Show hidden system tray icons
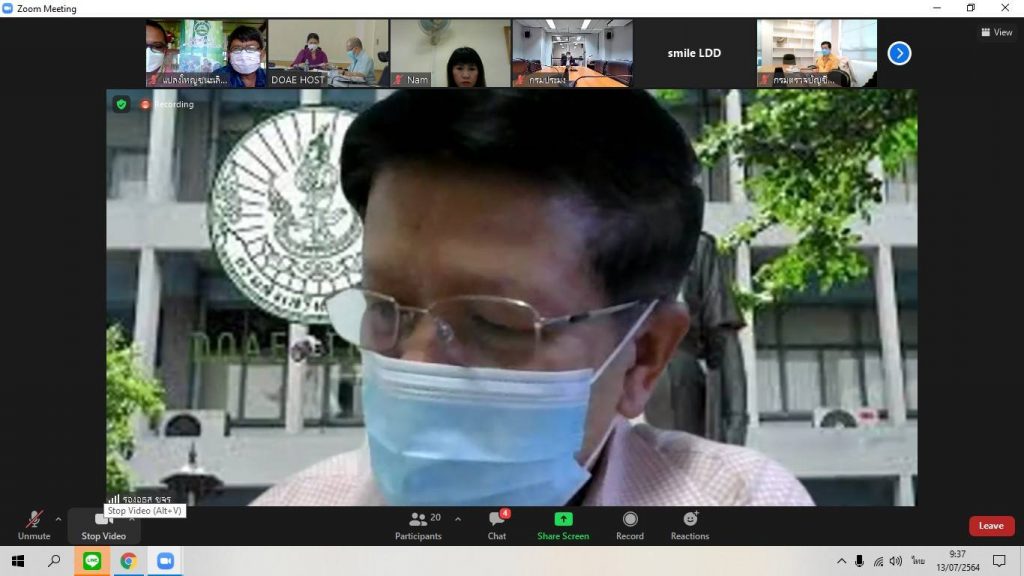The width and height of the screenshot is (1024, 576). [x=841, y=561]
